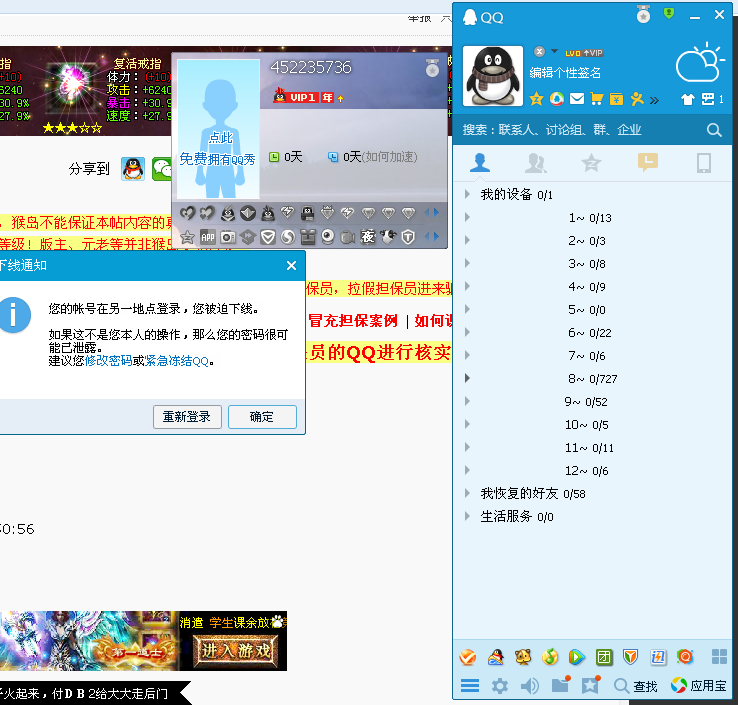The height and width of the screenshot is (705, 738).
Task: Open the shopping cart icon in QQ
Action: (597, 99)
